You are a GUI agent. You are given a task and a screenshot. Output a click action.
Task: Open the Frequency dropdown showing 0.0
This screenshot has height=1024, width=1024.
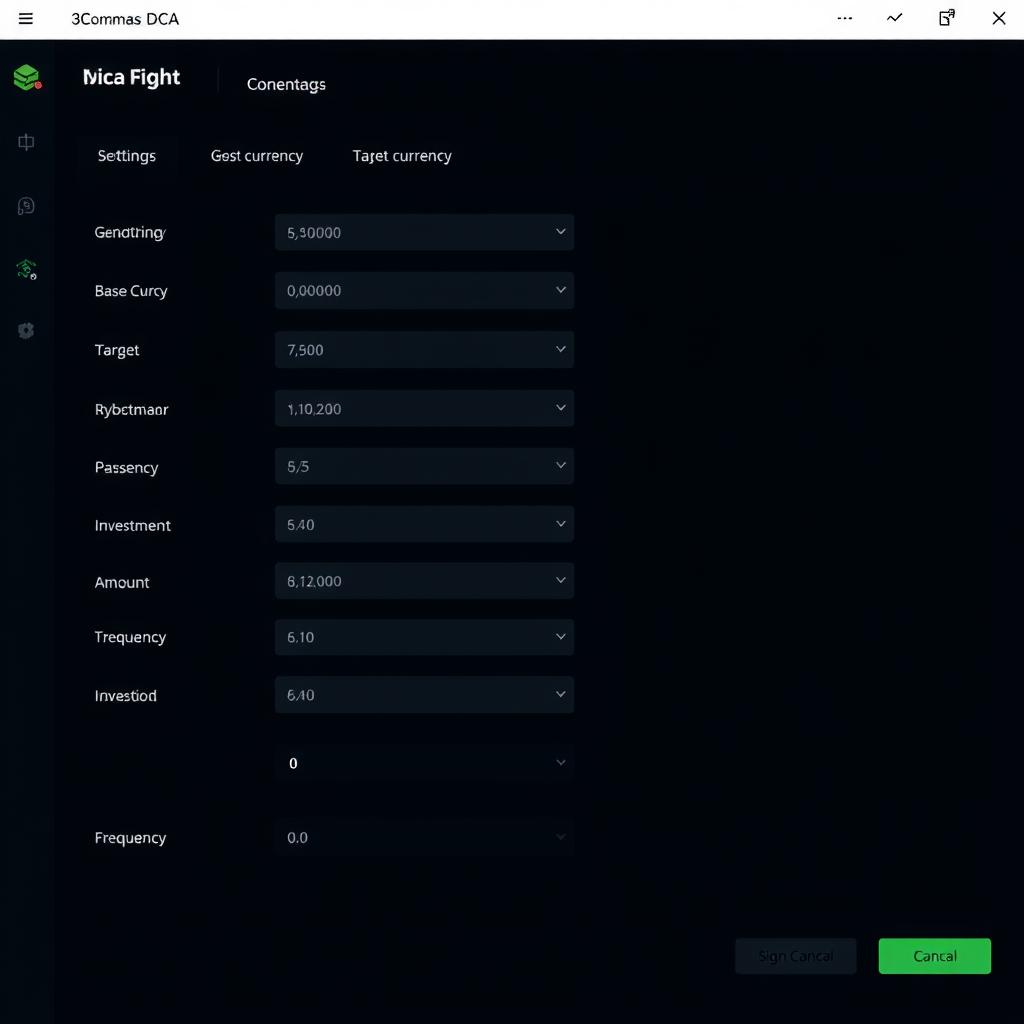click(424, 837)
